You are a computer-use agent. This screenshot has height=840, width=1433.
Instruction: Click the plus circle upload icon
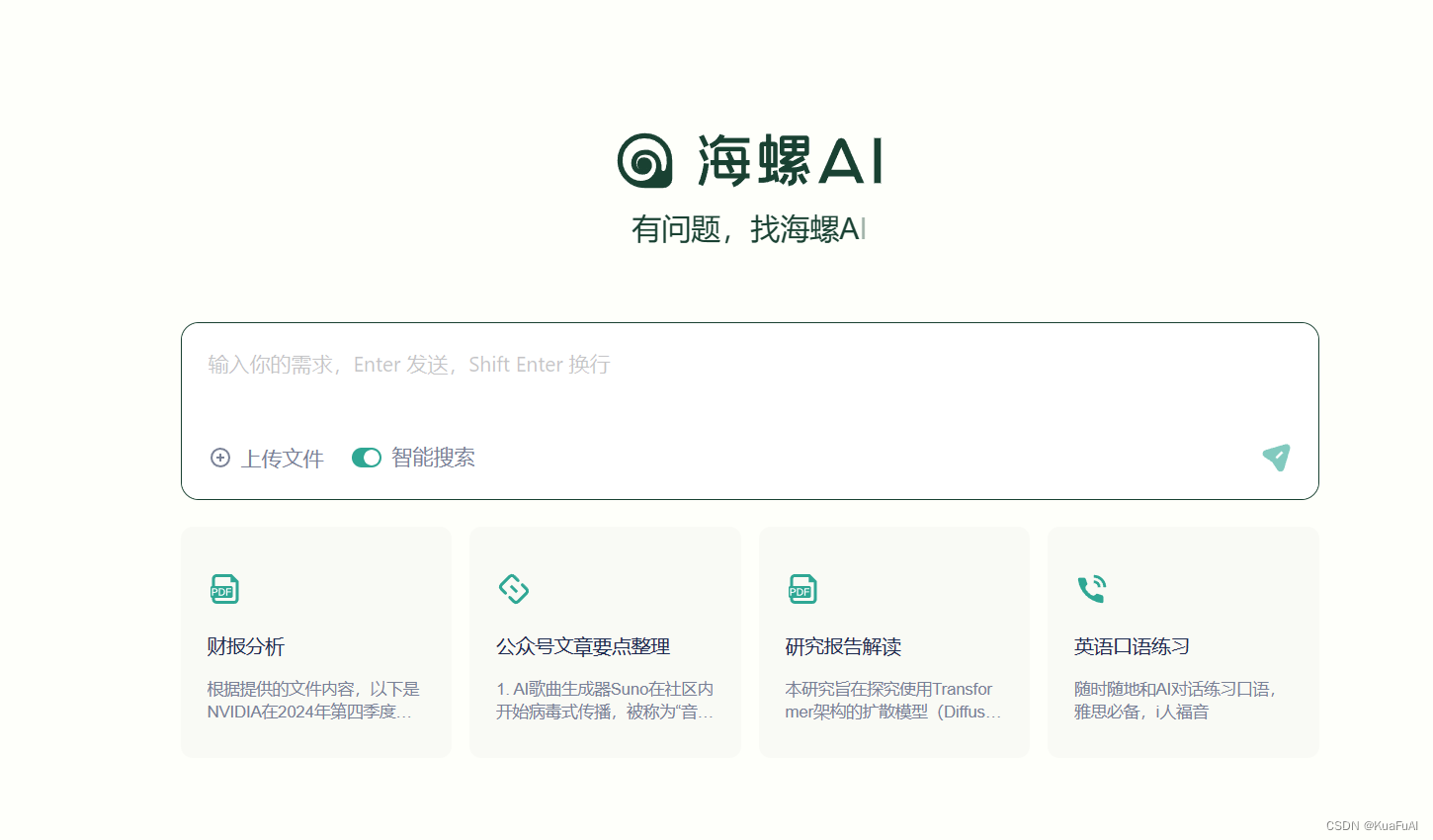pos(220,458)
